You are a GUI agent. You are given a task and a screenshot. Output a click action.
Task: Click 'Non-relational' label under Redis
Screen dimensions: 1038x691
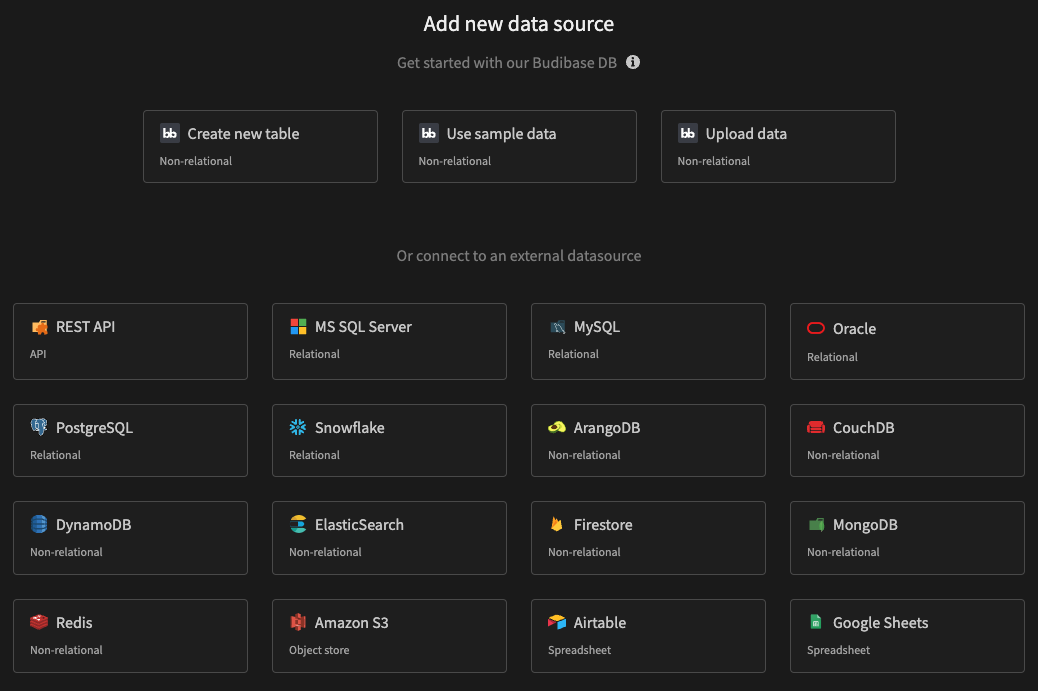(x=66, y=650)
